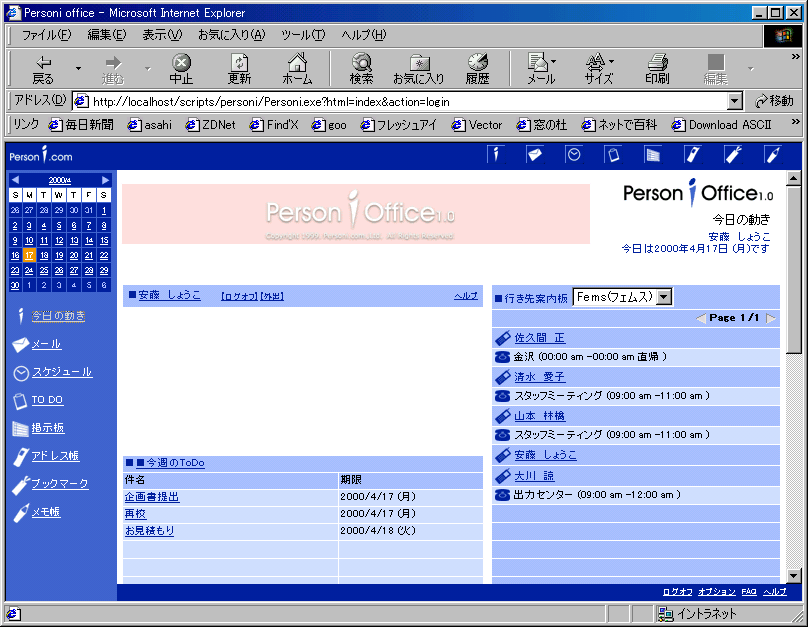Click the FAQ link in footer
This screenshot has width=808, height=627.
[749, 591]
